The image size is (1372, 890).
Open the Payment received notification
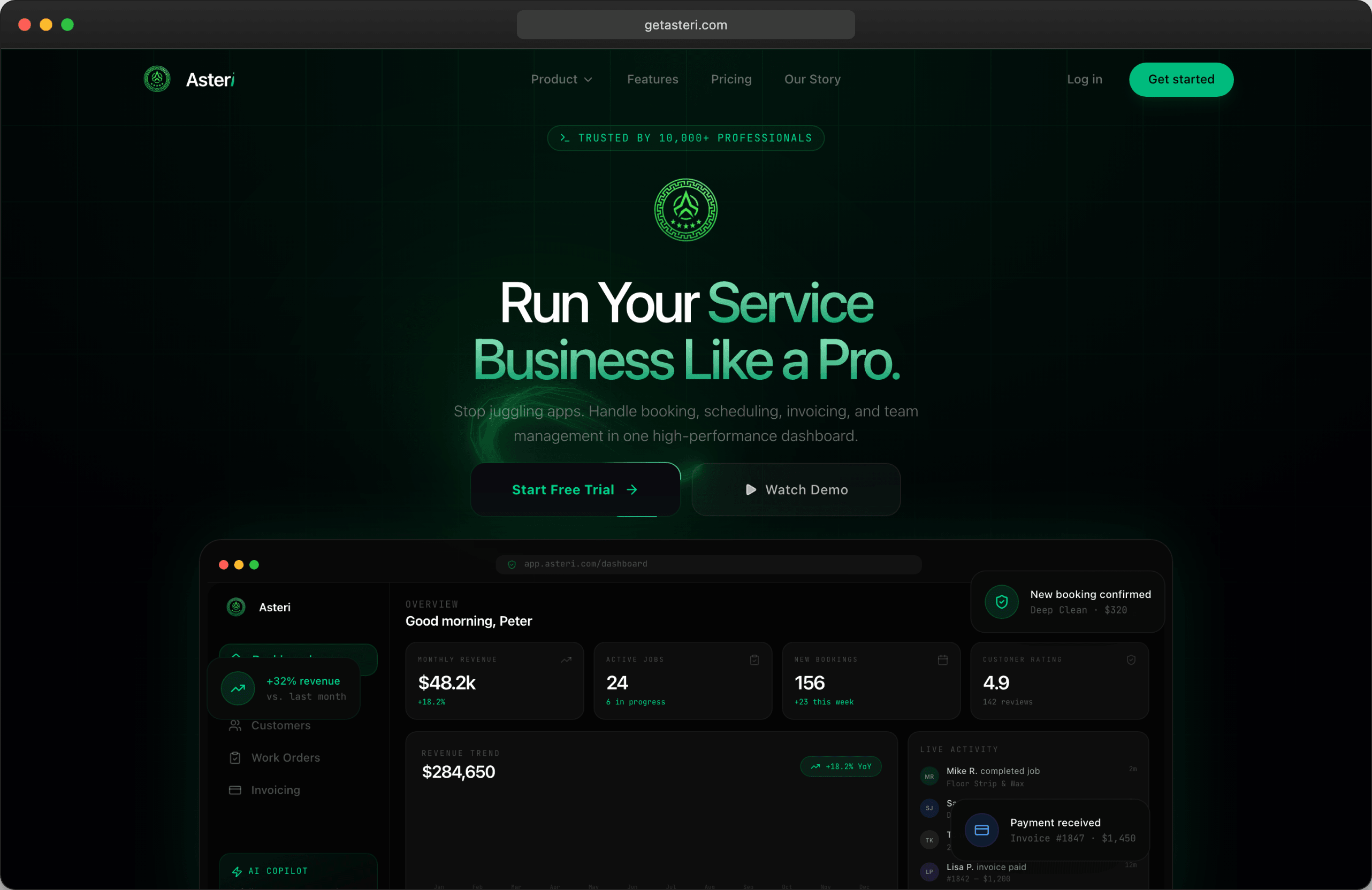tap(1050, 830)
